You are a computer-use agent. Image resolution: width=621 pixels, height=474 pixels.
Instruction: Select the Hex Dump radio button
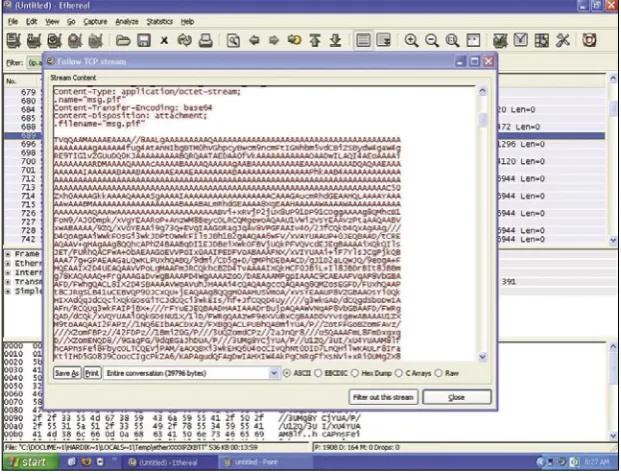click(355, 373)
